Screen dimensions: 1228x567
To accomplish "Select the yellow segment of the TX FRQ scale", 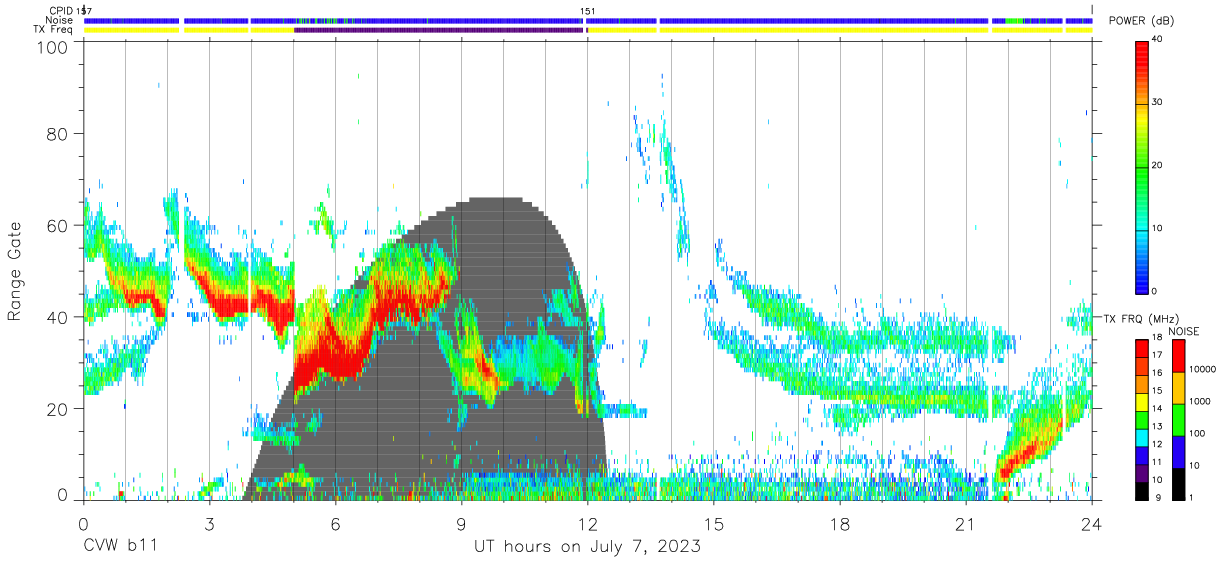I will (1142, 402).
